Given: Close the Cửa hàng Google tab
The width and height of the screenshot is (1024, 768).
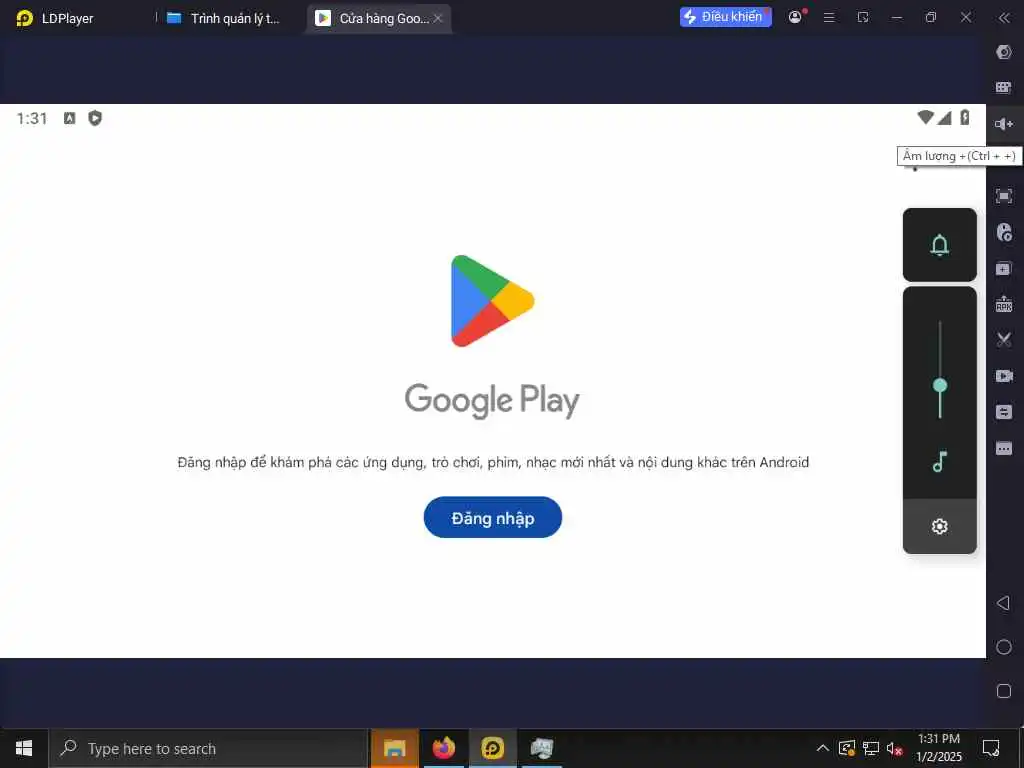Looking at the screenshot, I should 438,18.
